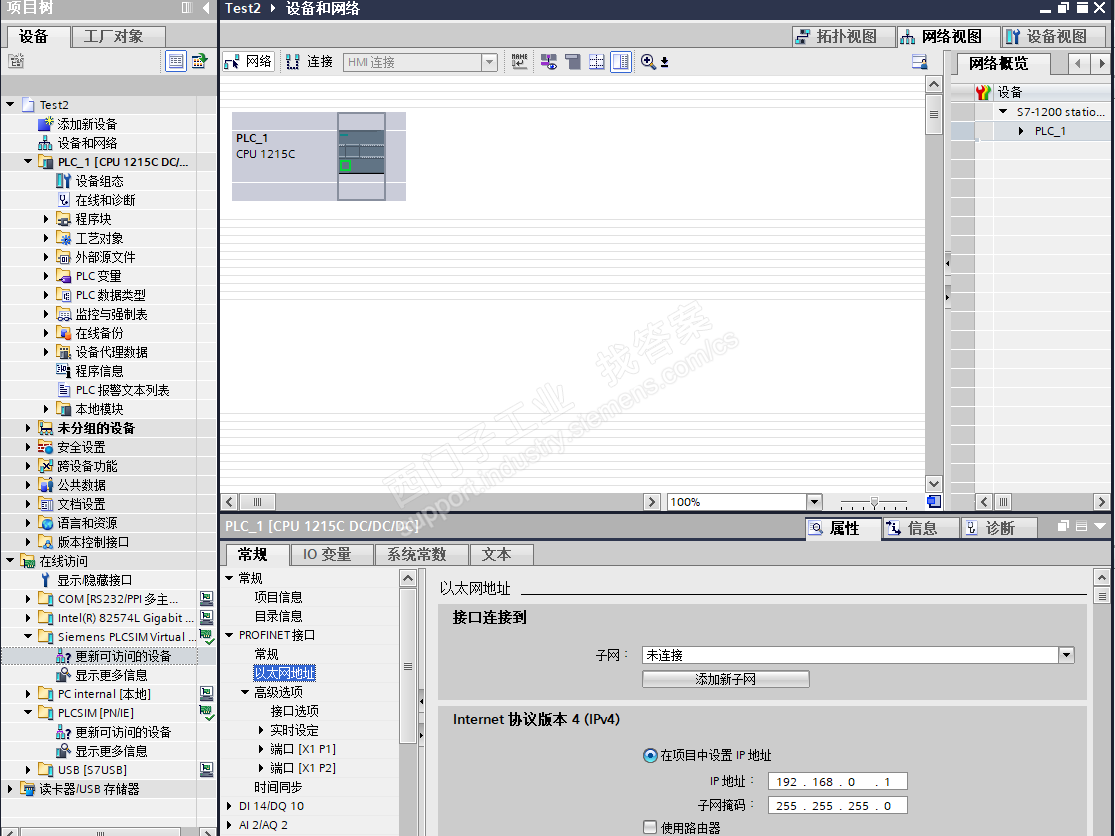
Task: Select the 设备 tab in project tree
Action: [x=36, y=36]
